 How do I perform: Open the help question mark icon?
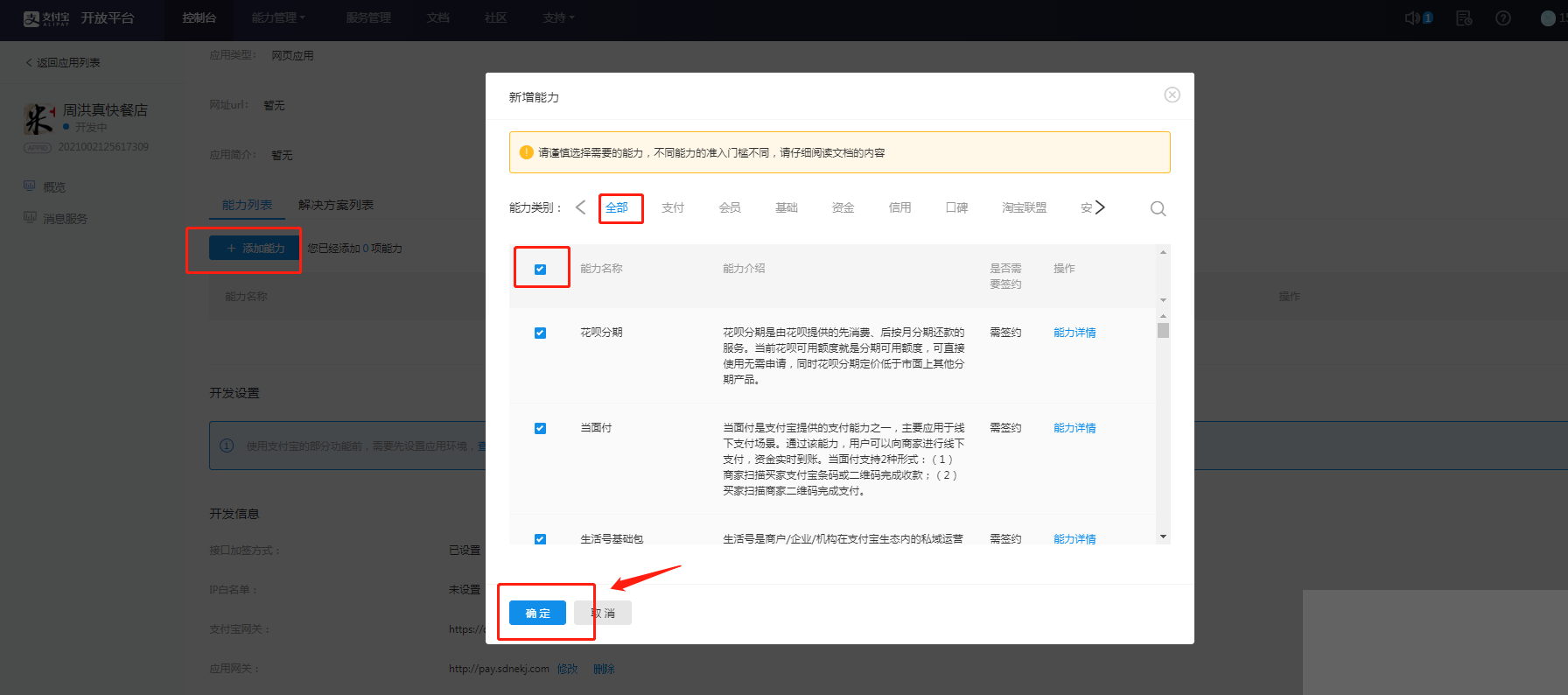coord(1503,18)
